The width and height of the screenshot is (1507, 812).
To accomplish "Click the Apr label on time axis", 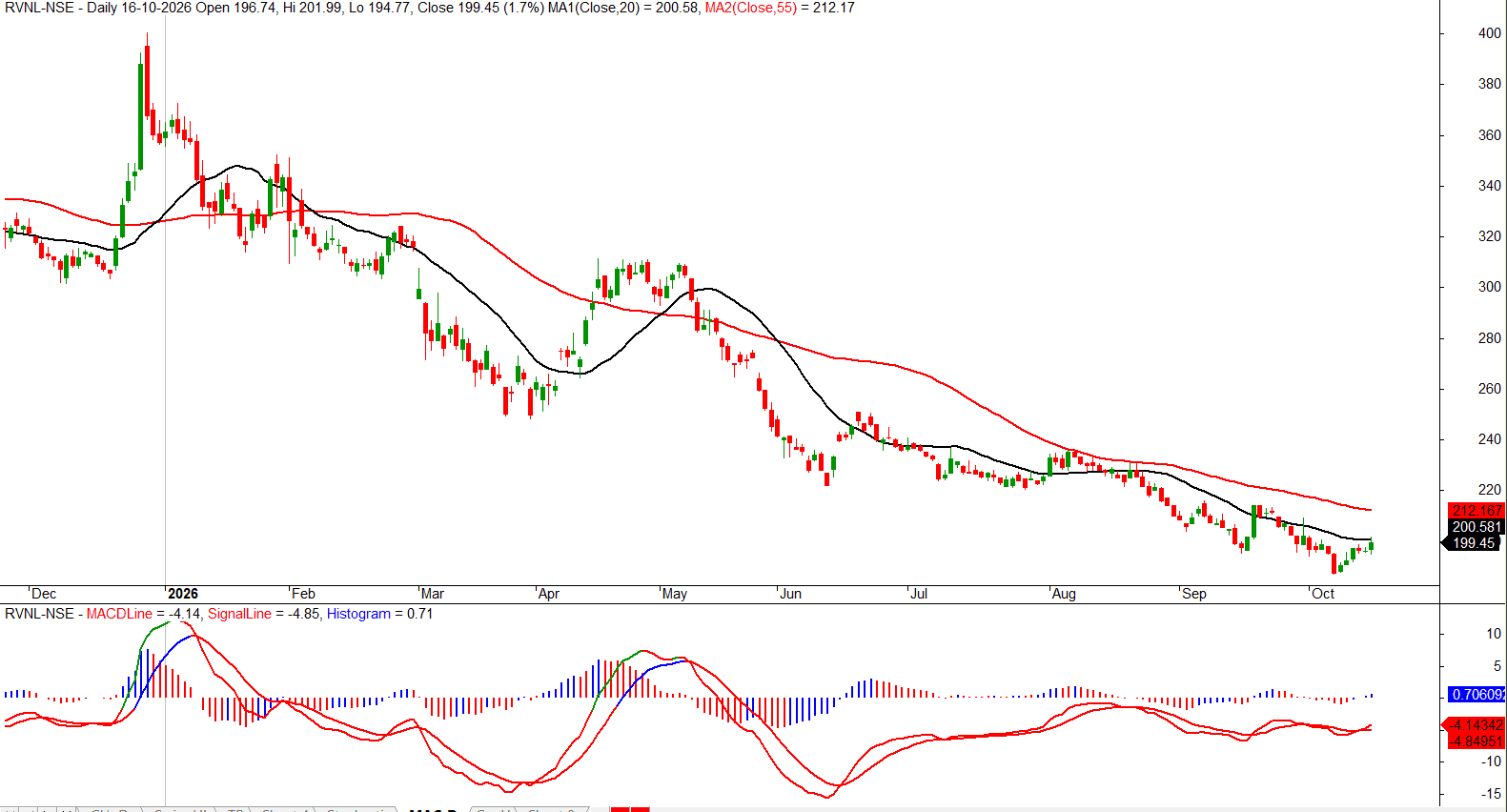I will pos(549,594).
